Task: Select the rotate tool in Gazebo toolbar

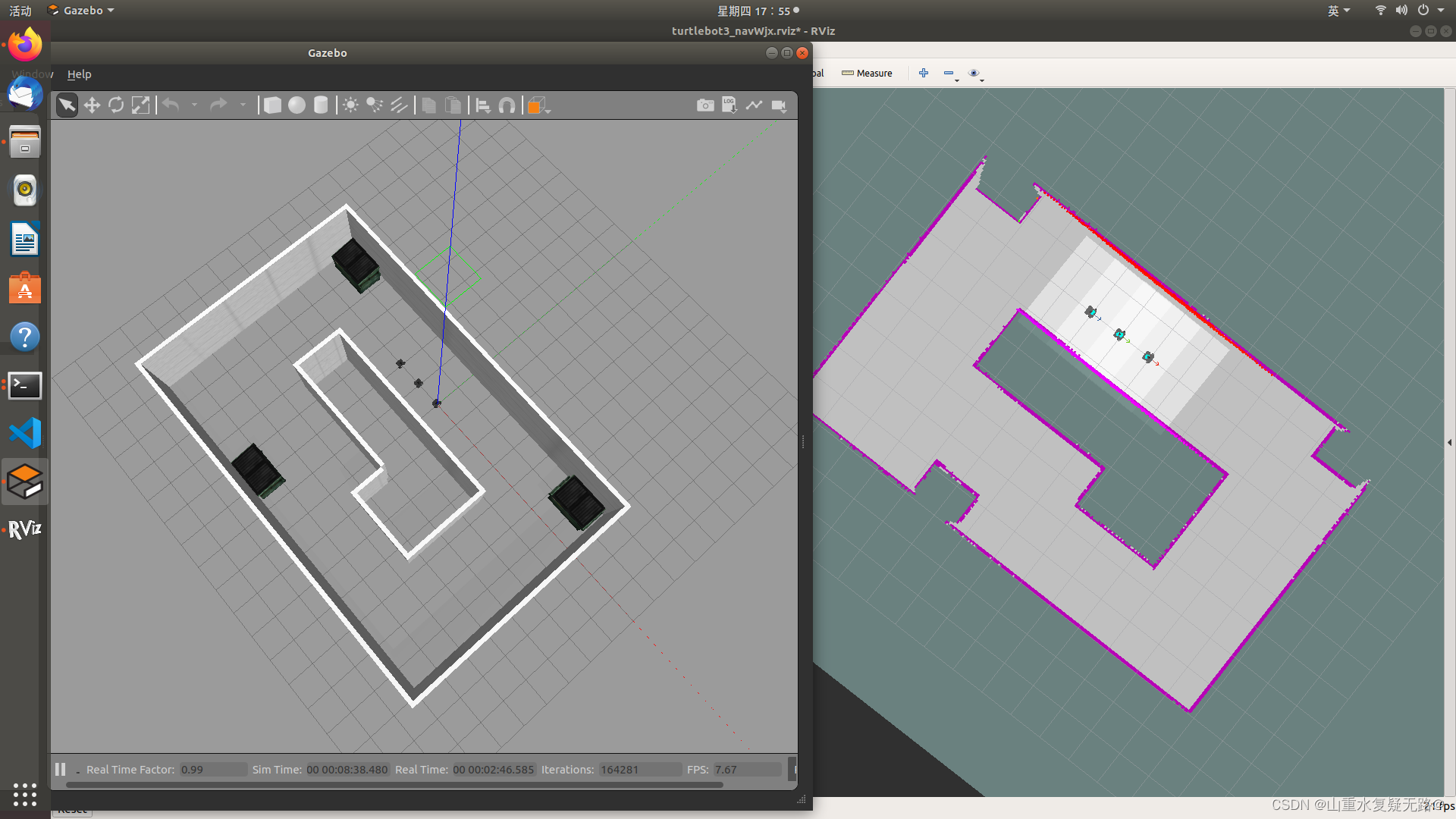Action: pos(115,105)
